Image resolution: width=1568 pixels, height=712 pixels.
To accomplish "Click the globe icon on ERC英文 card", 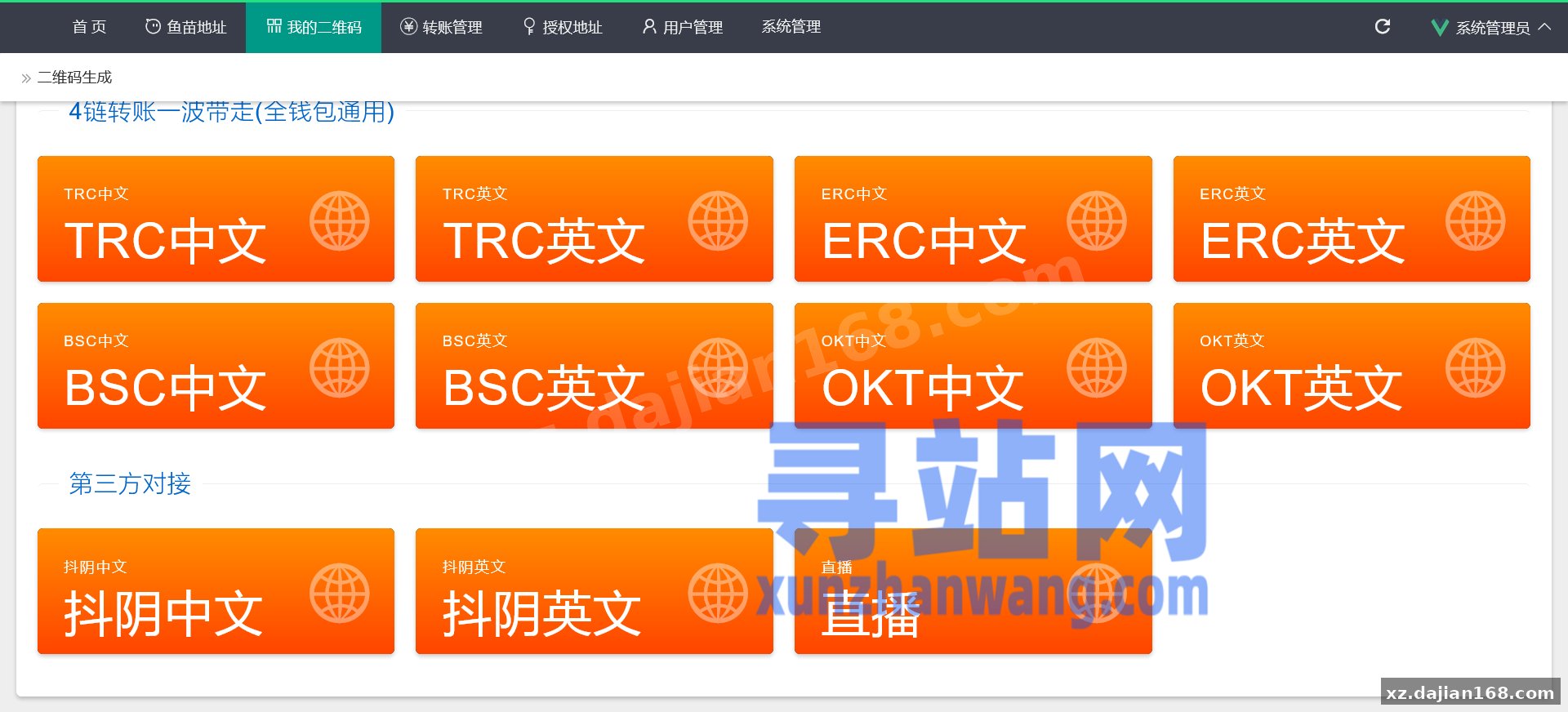I will click(x=1476, y=221).
